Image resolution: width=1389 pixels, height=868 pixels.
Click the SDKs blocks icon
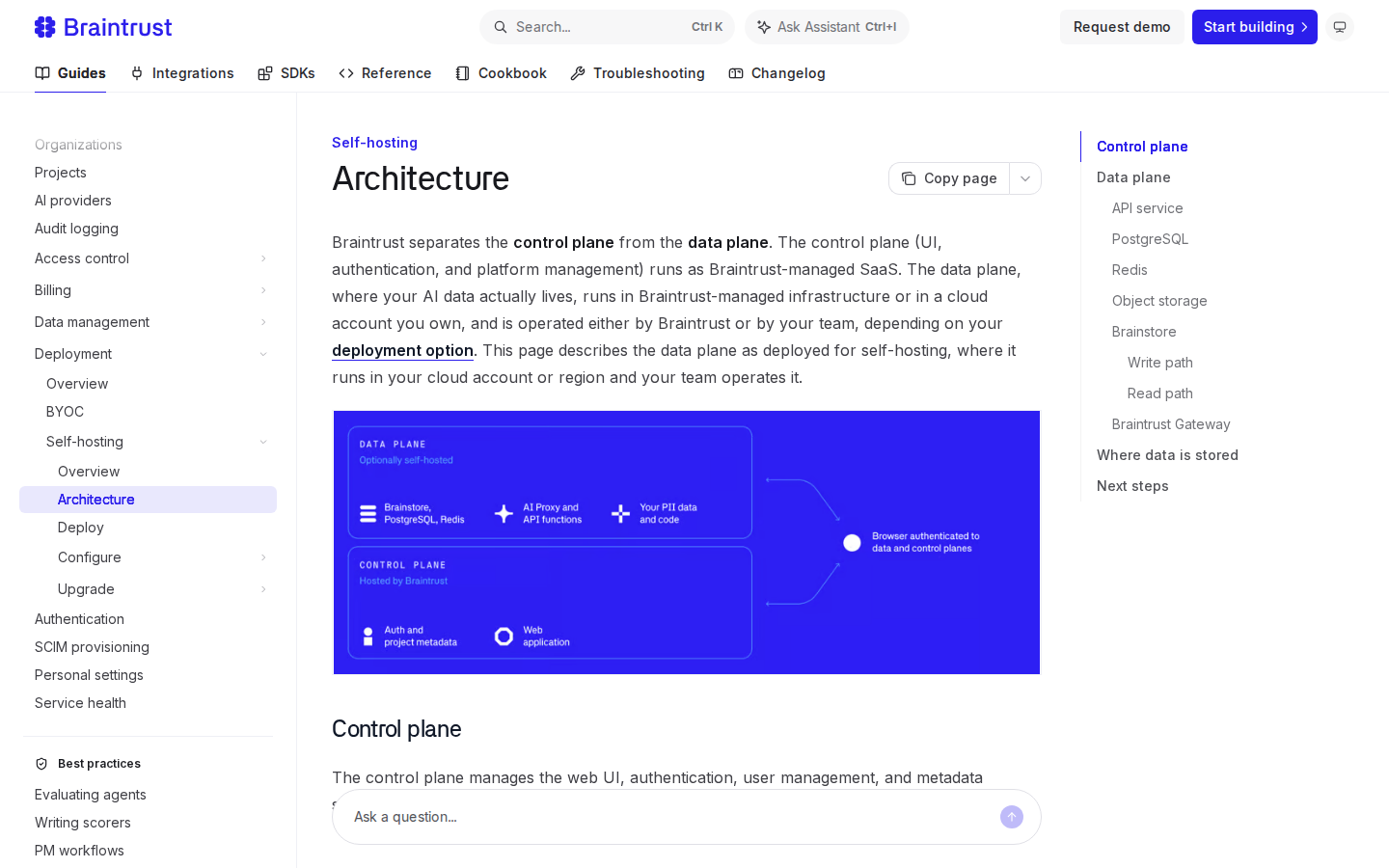point(265,73)
